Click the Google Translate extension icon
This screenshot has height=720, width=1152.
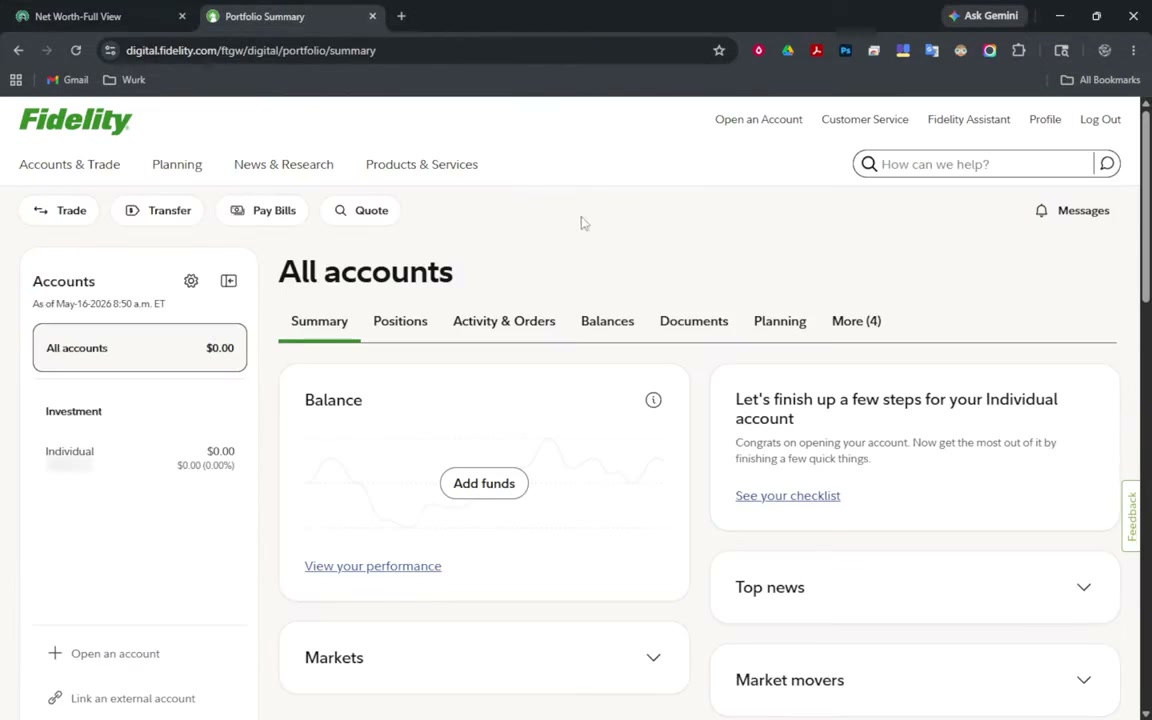(932, 51)
